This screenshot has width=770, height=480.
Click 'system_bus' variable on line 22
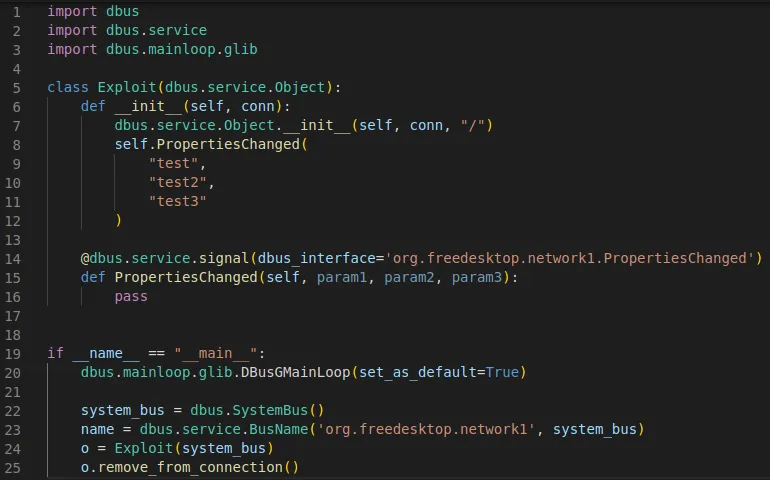(123, 410)
